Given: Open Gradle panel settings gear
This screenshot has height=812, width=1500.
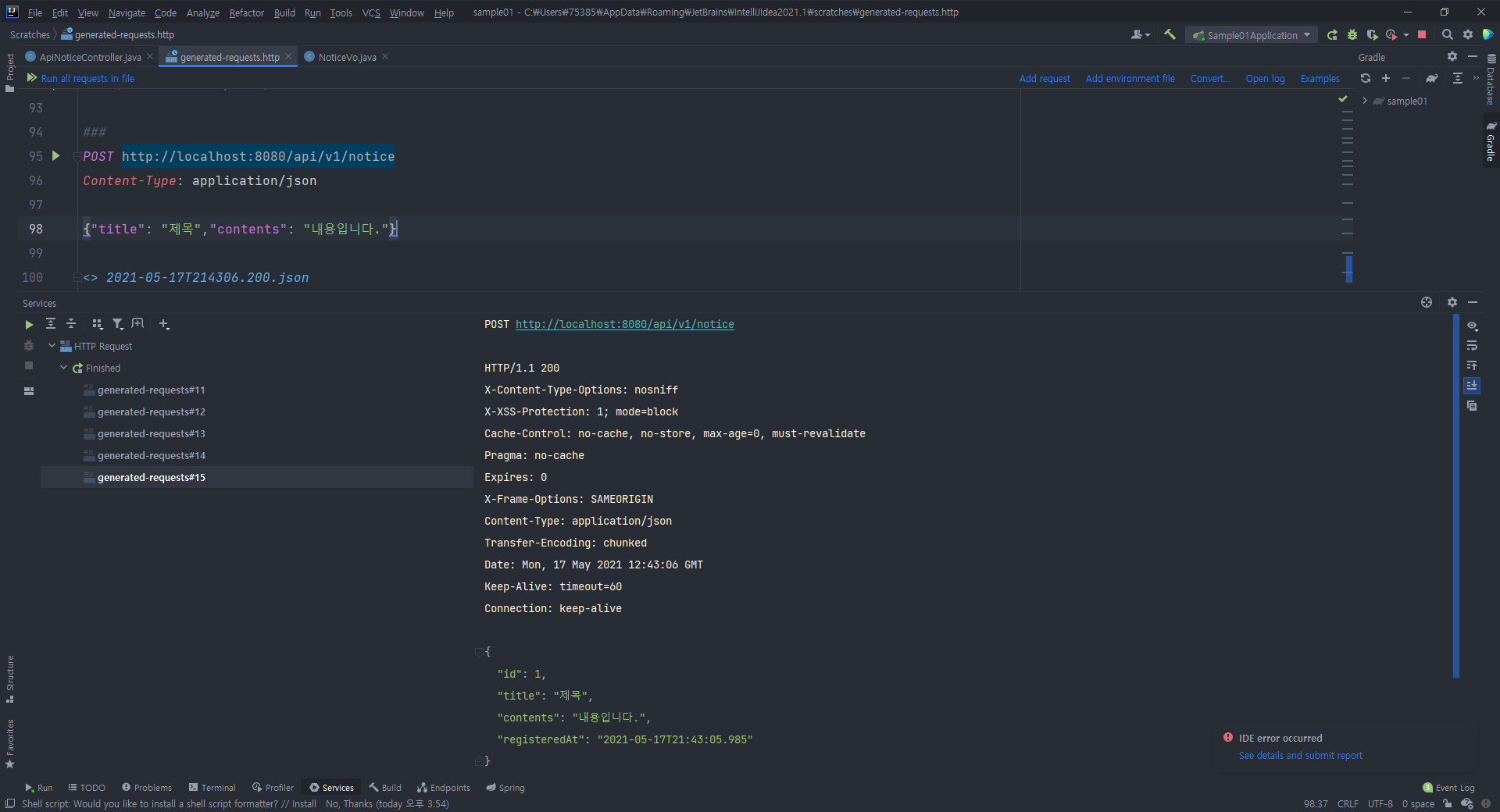Looking at the screenshot, I should coord(1452,57).
